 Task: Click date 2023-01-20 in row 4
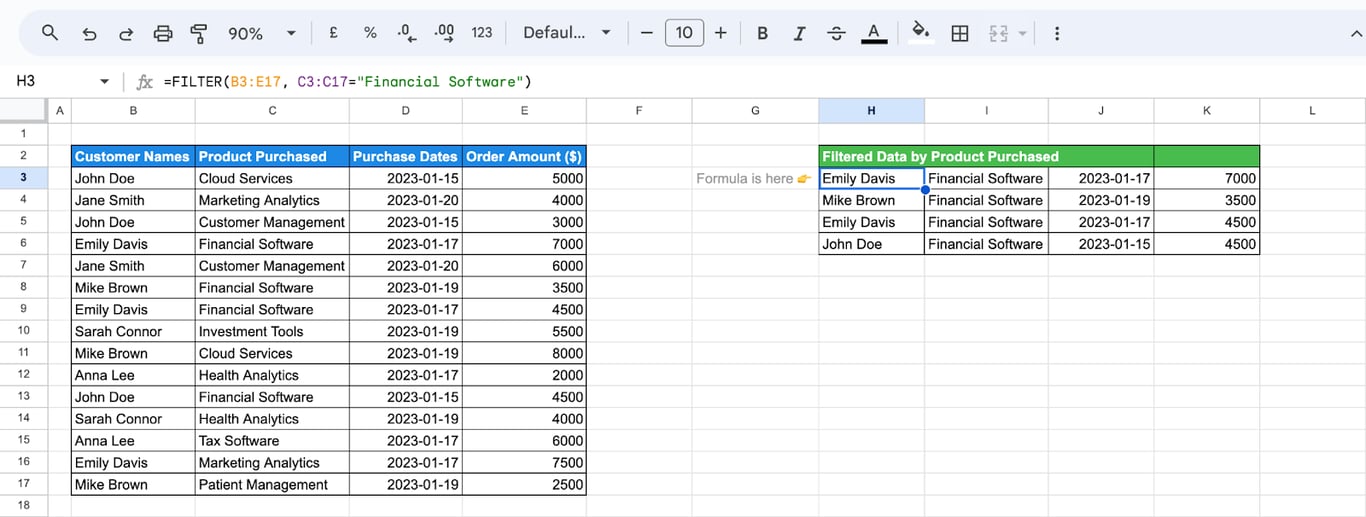coord(405,200)
